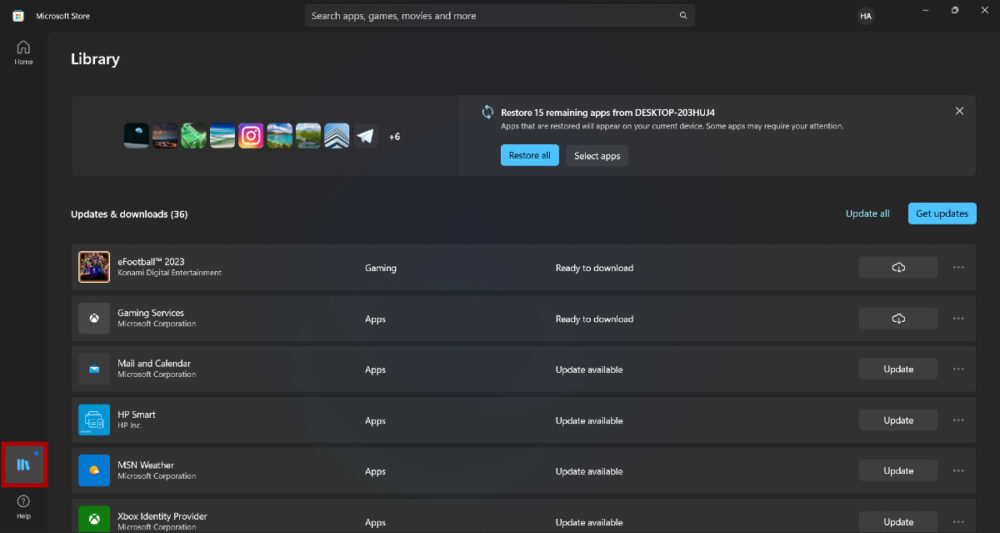Image resolution: width=1000 pixels, height=533 pixels.
Task: Open the Library sidebar icon
Action: click(x=24, y=464)
